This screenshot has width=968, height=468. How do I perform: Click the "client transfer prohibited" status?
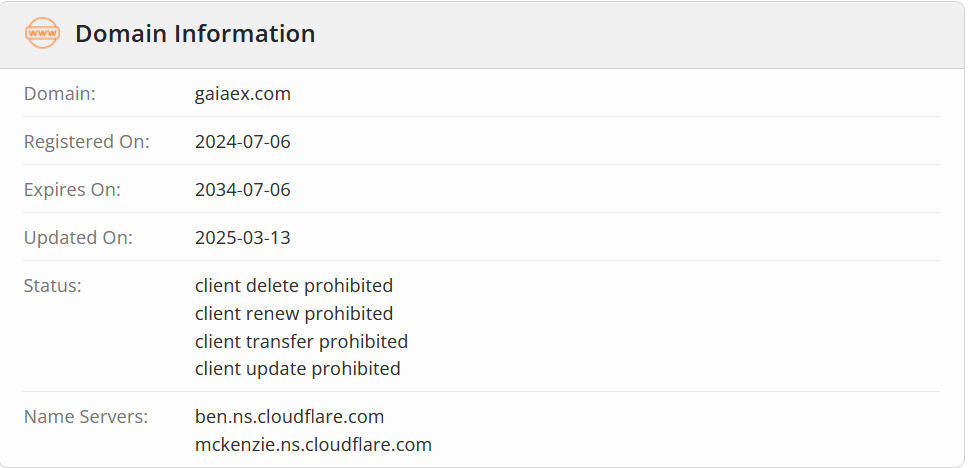click(301, 341)
